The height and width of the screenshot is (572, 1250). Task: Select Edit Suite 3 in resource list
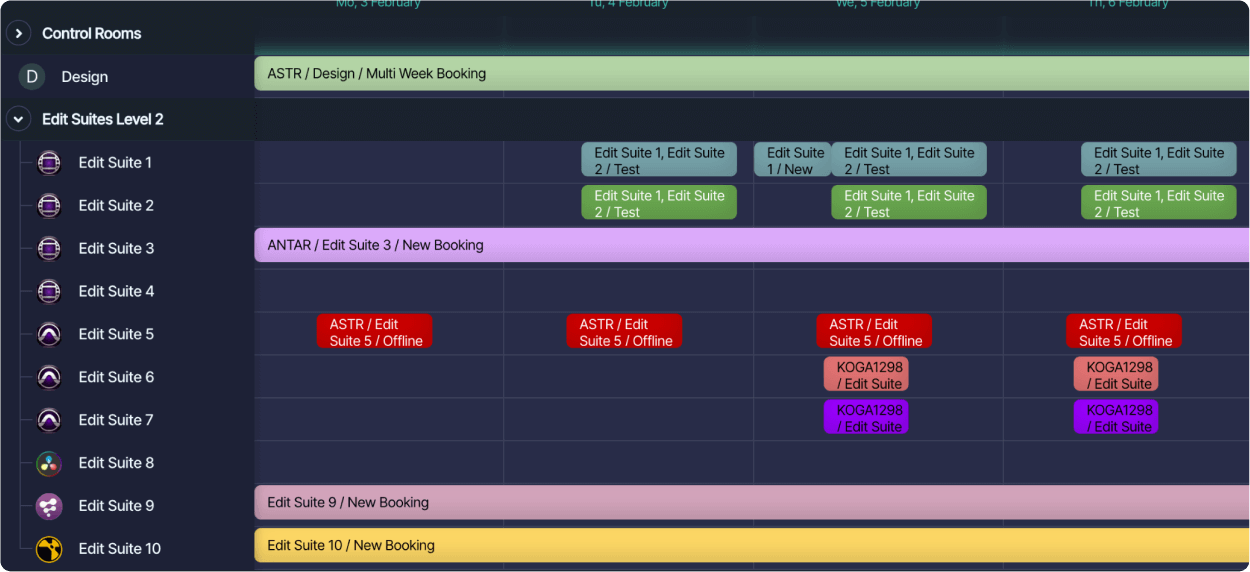pyautogui.click(x=117, y=249)
